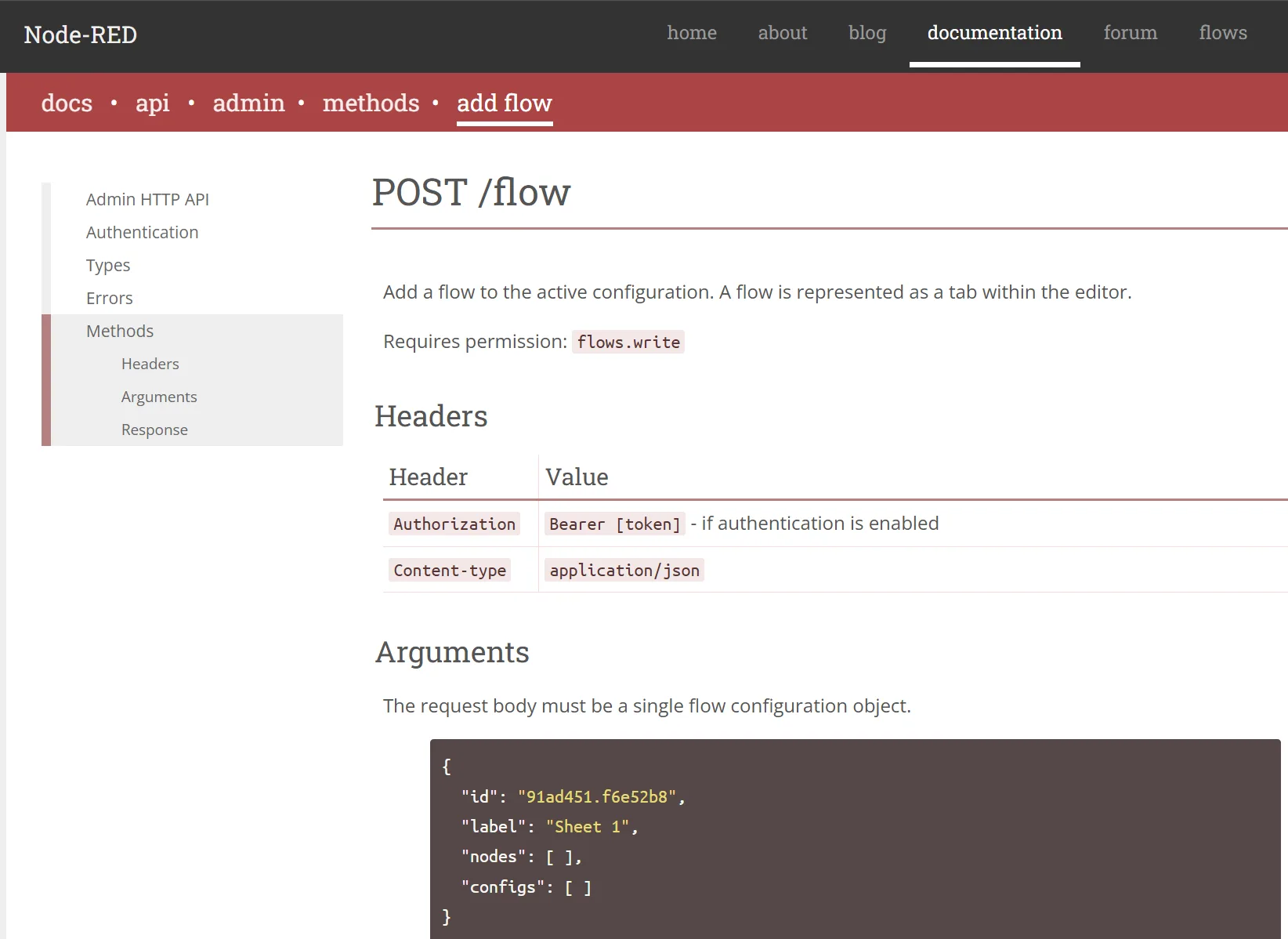Click the "configs" key in the JSON

click(503, 886)
